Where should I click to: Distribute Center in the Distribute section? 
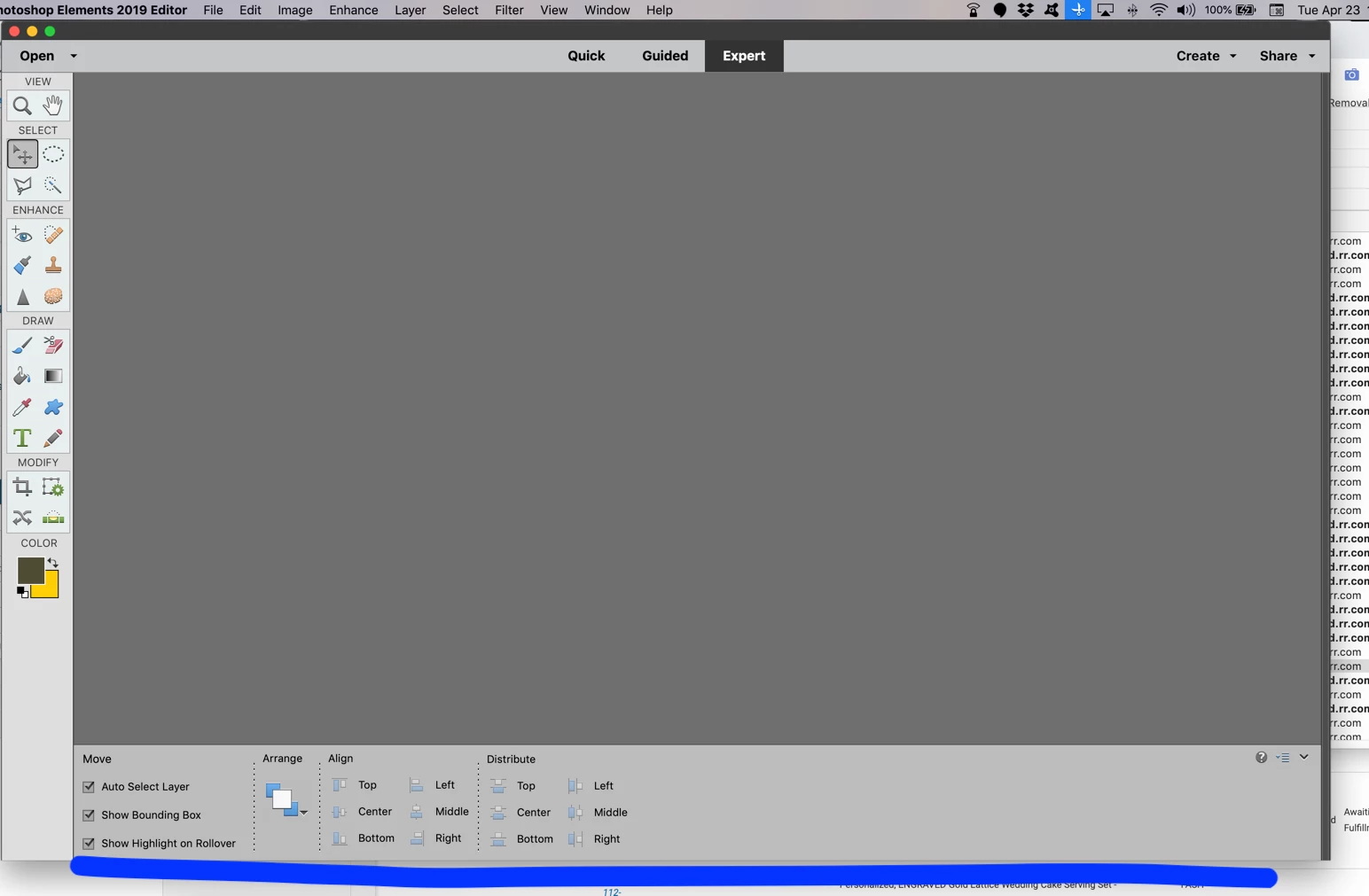tap(521, 813)
